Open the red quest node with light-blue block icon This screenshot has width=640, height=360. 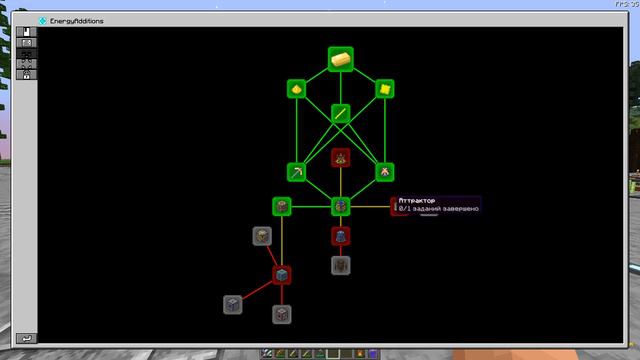pos(282,275)
